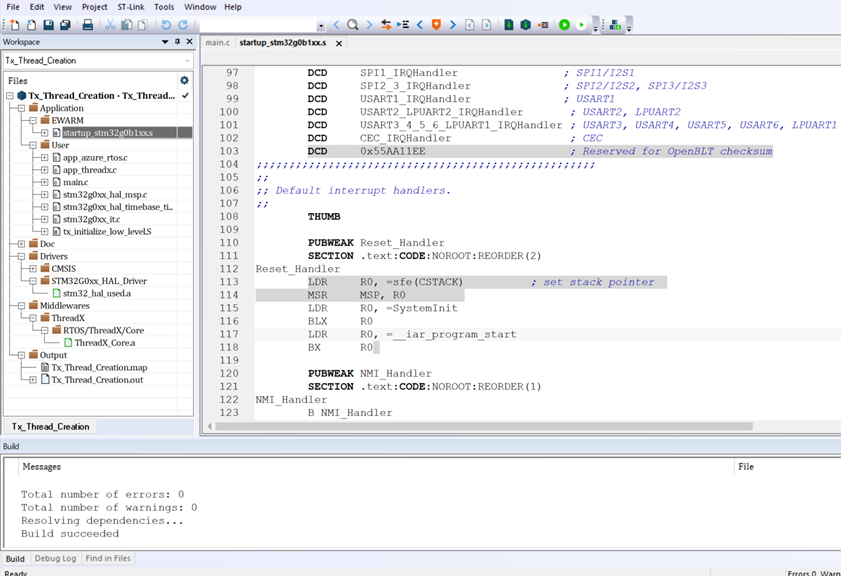The image size is (842, 576).
Task: Expand the Doc folder
Action: (x=21, y=244)
